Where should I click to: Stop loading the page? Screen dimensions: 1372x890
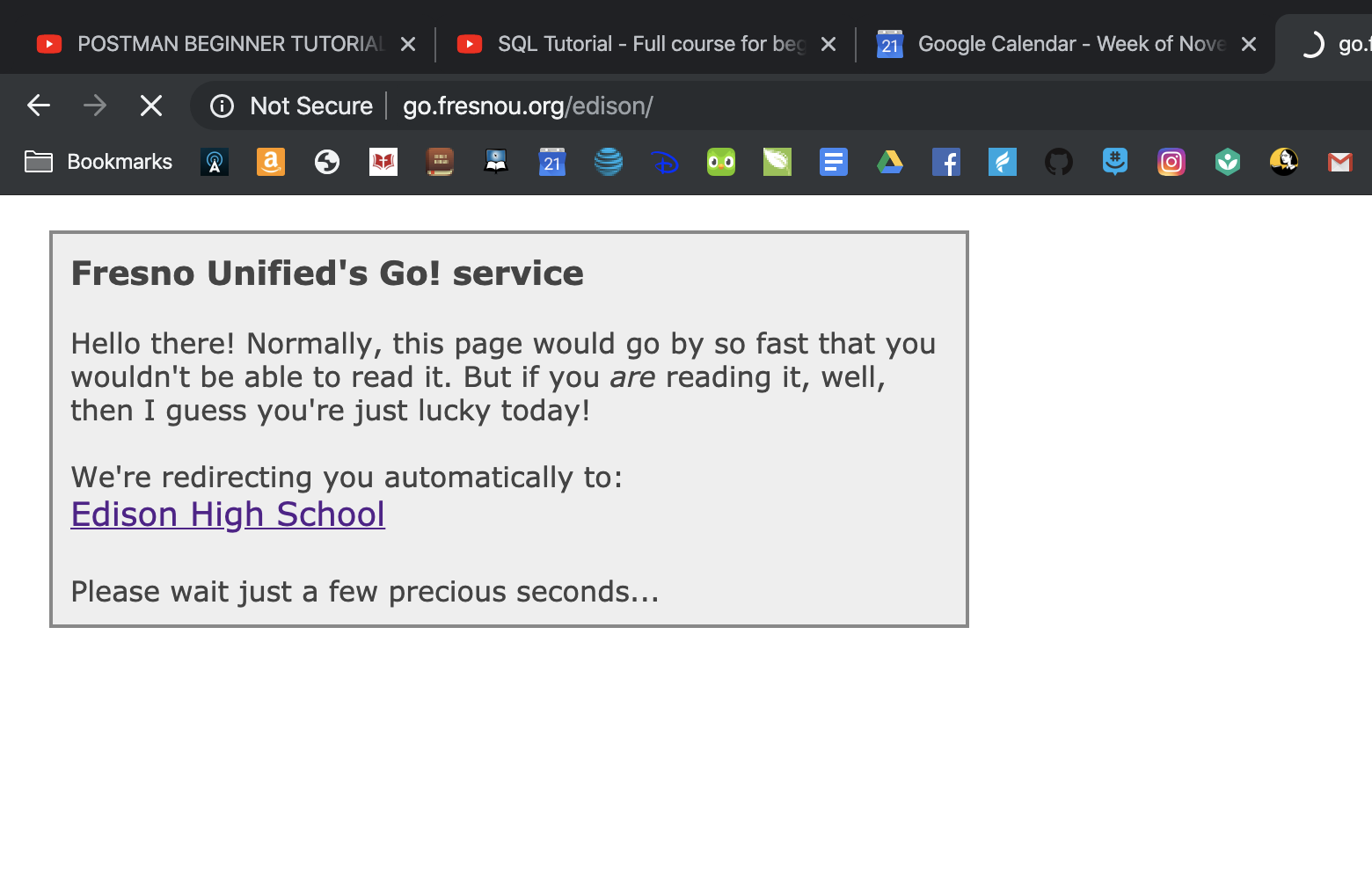click(x=150, y=106)
